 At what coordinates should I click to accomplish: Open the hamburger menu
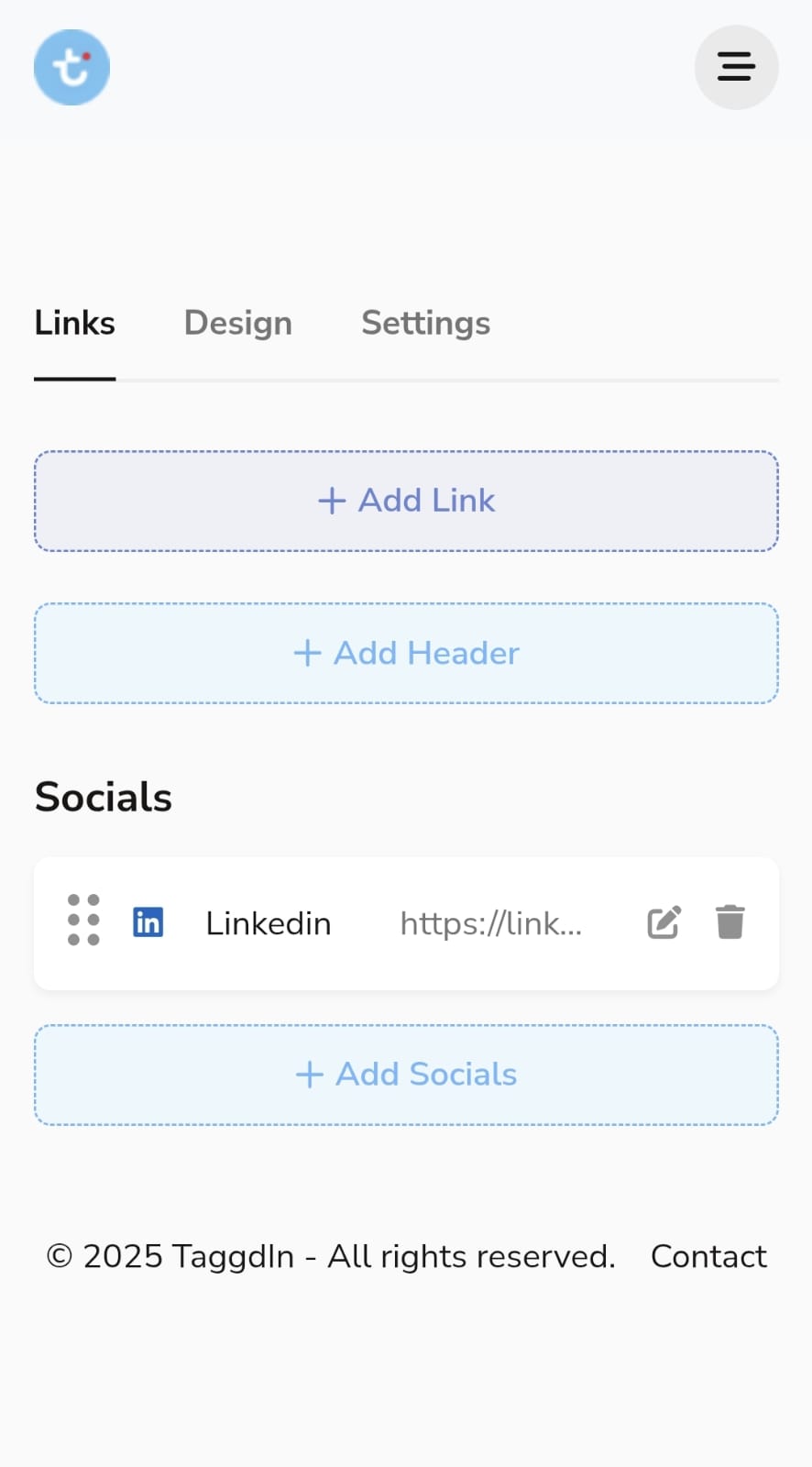(736, 67)
